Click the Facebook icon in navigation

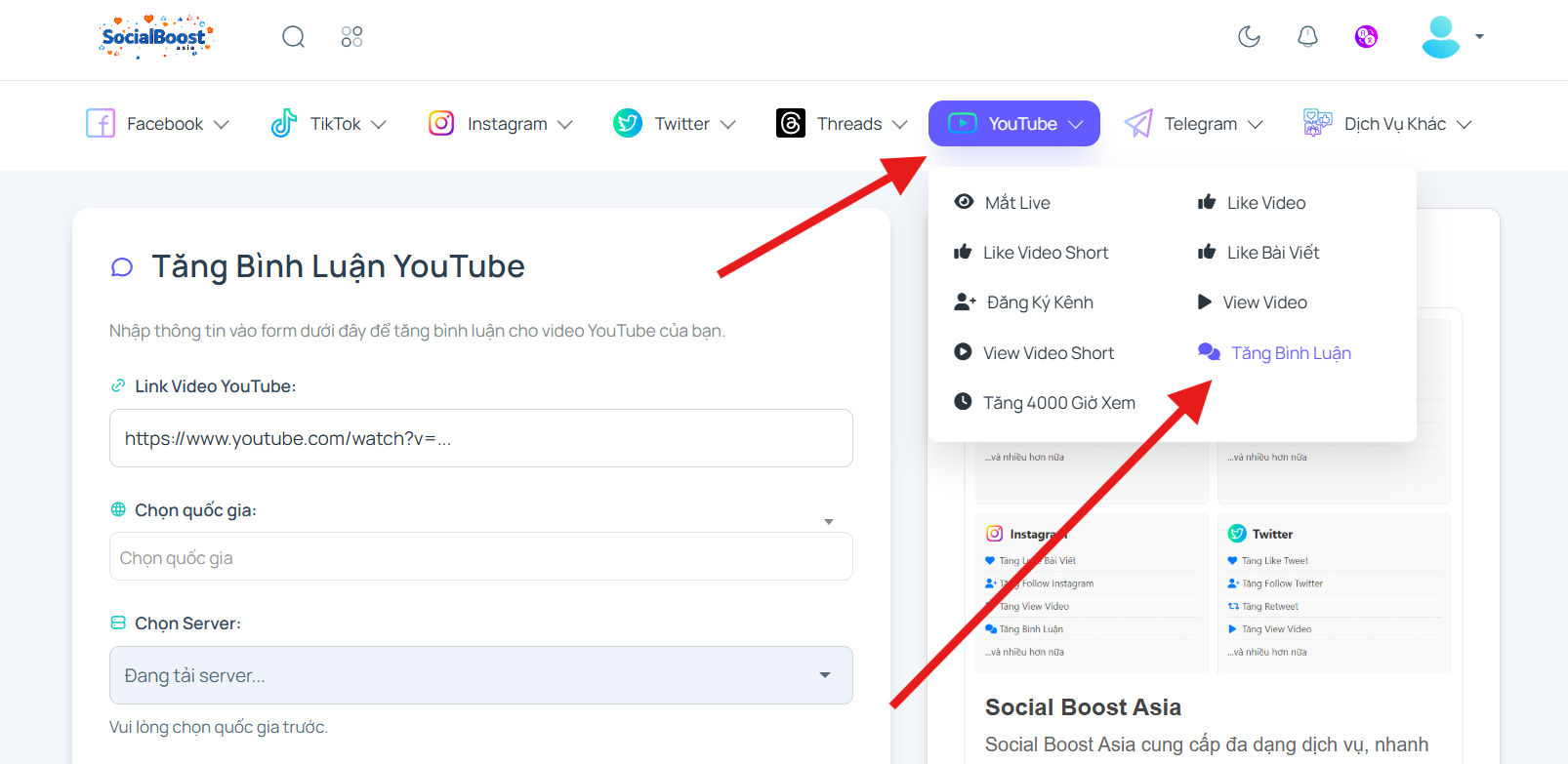click(101, 123)
